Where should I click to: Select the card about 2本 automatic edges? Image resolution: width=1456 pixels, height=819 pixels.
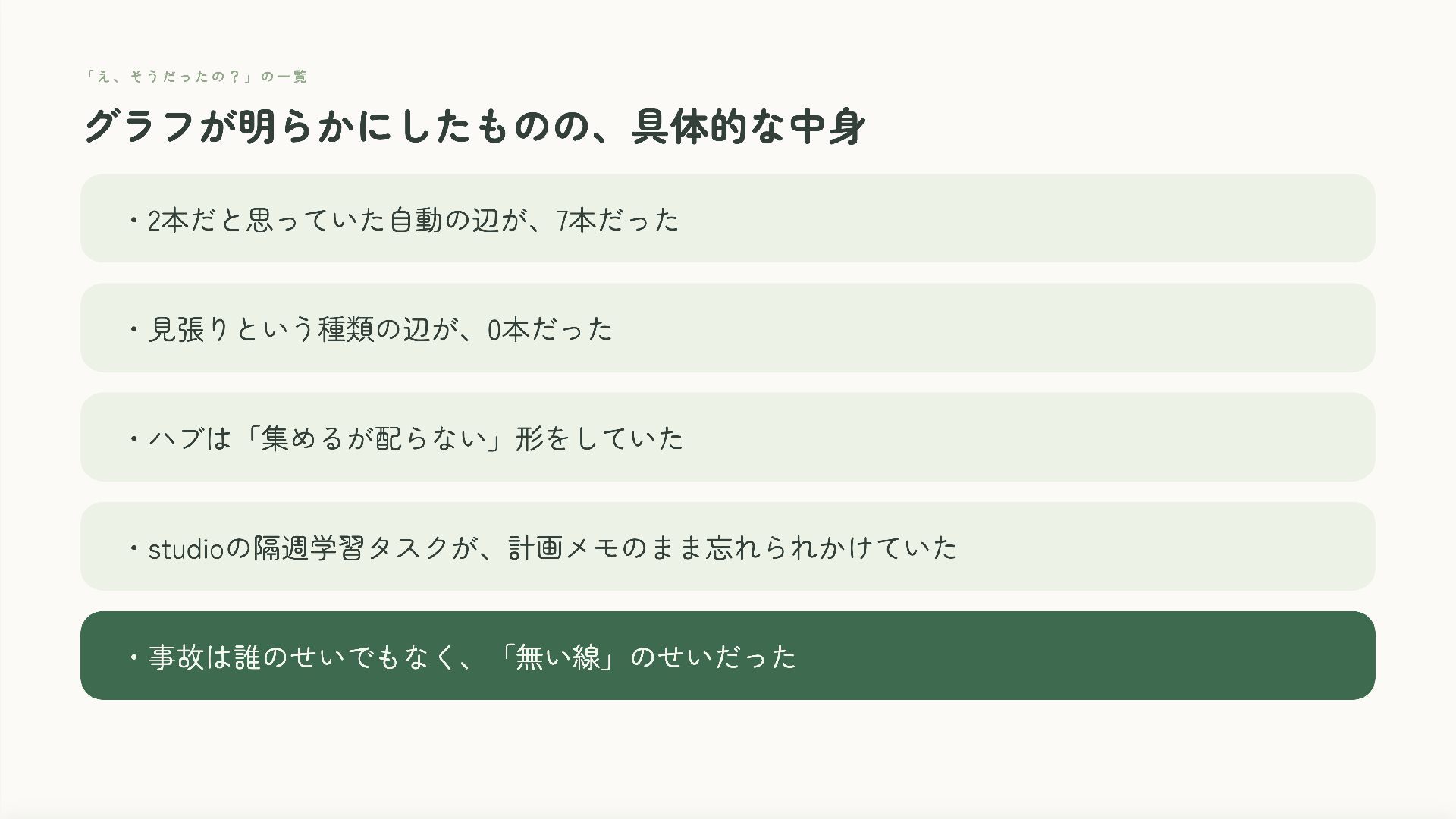[x=728, y=218]
